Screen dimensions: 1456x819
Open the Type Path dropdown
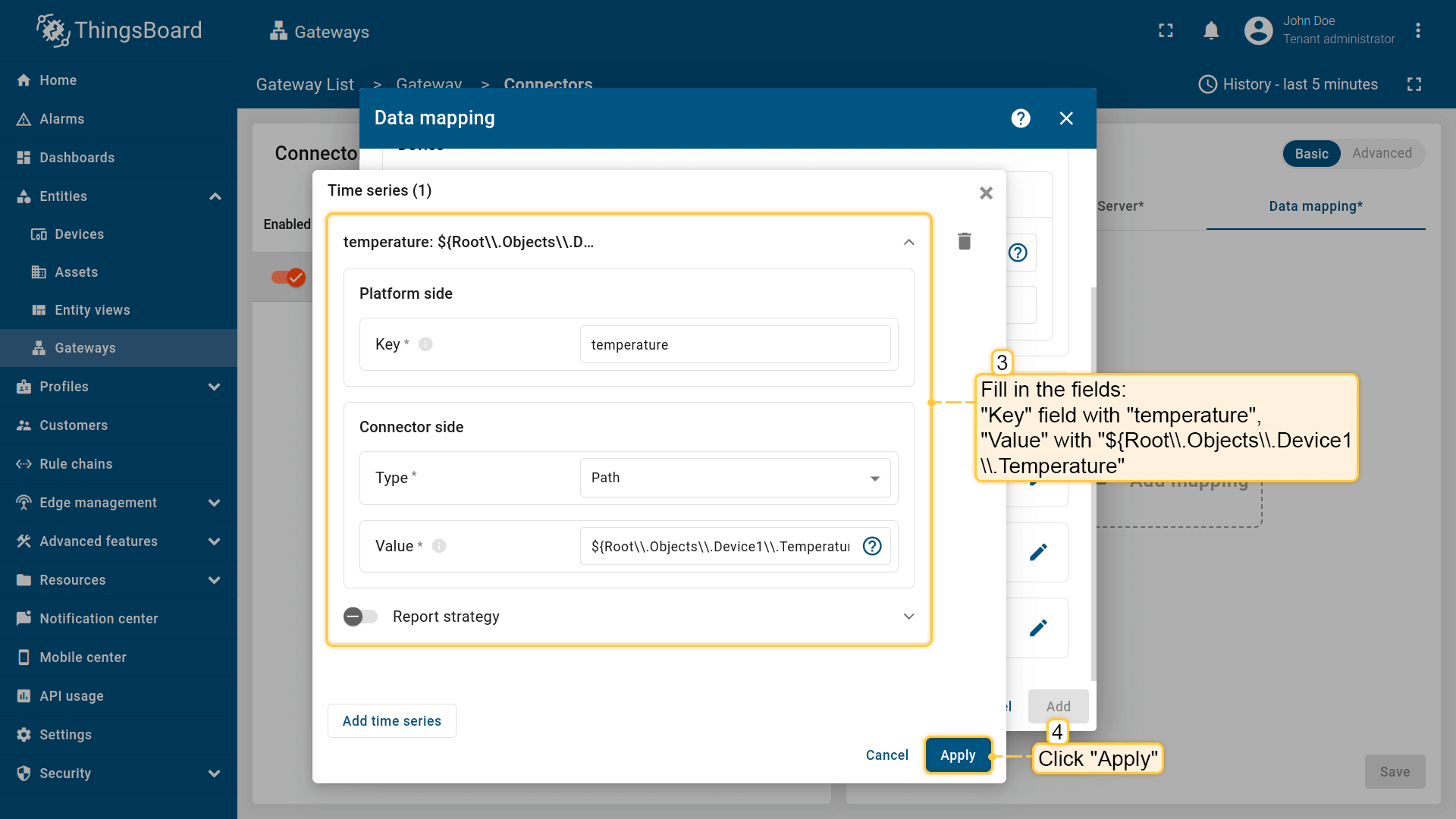click(735, 478)
